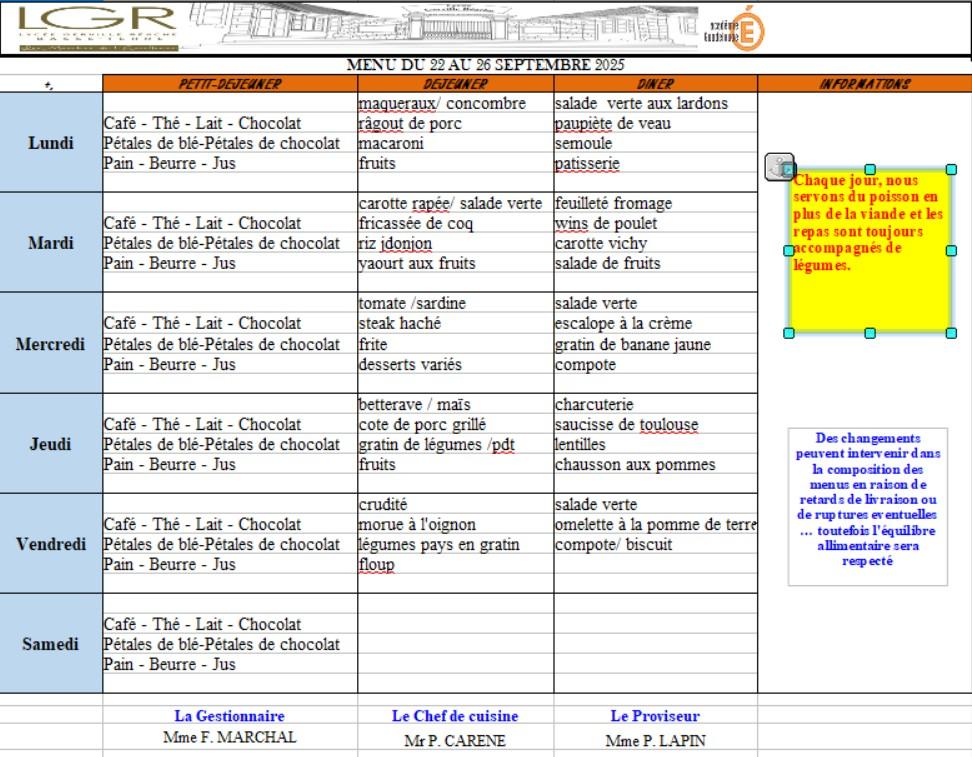
Task: Select the DINER column header cell
Action: [x=655, y=84]
